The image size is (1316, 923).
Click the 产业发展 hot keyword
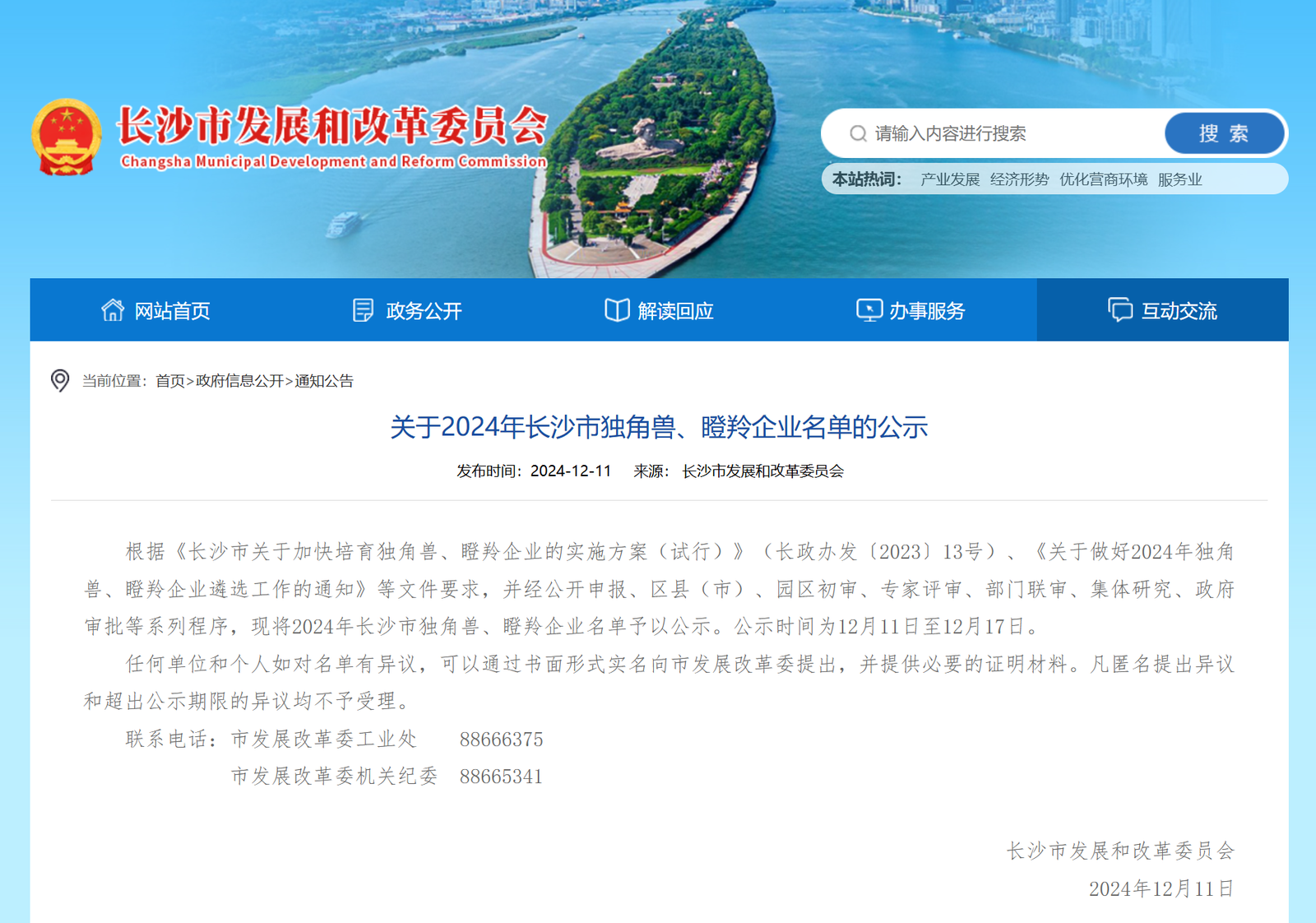(950, 179)
